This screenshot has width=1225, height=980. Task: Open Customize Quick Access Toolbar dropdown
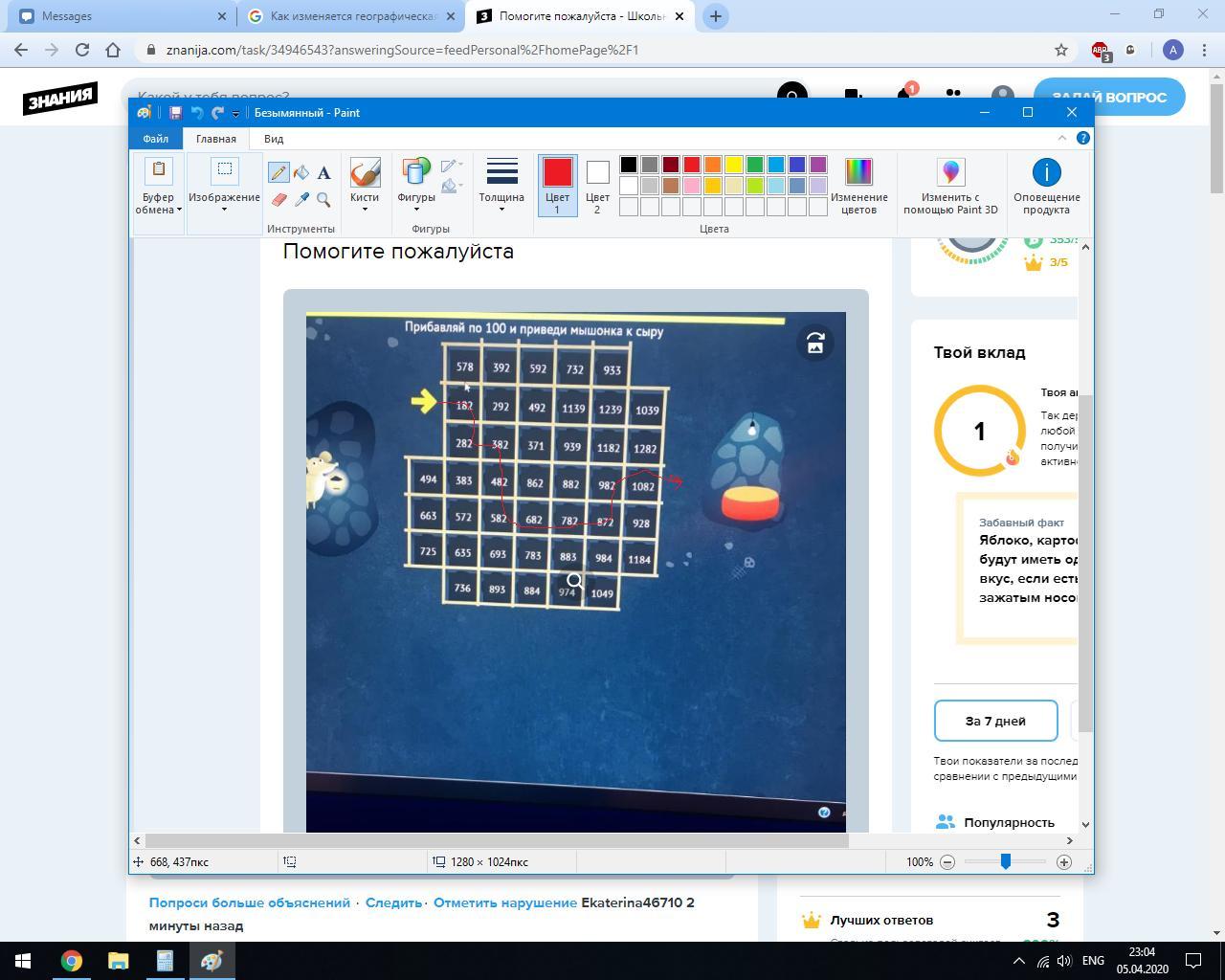tap(235, 114)
